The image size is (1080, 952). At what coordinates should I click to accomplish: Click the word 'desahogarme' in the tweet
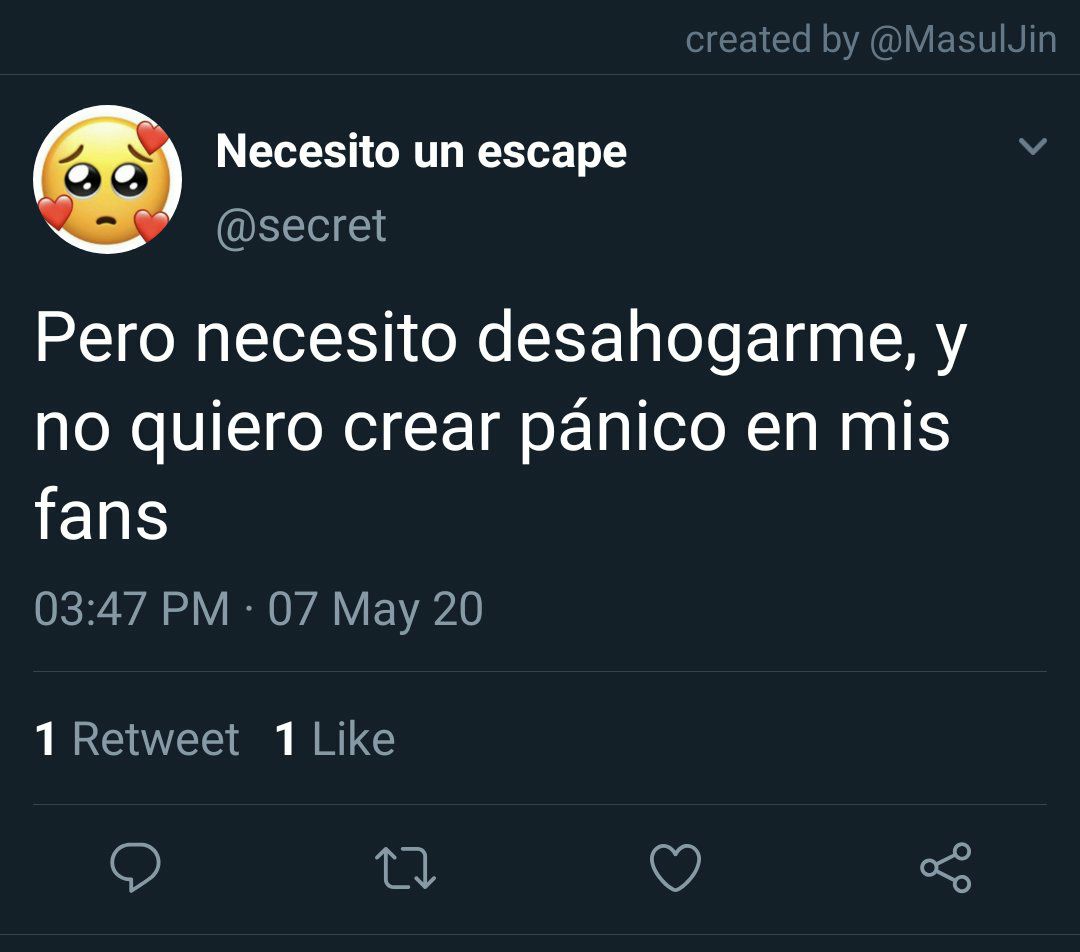coord(696,340)
